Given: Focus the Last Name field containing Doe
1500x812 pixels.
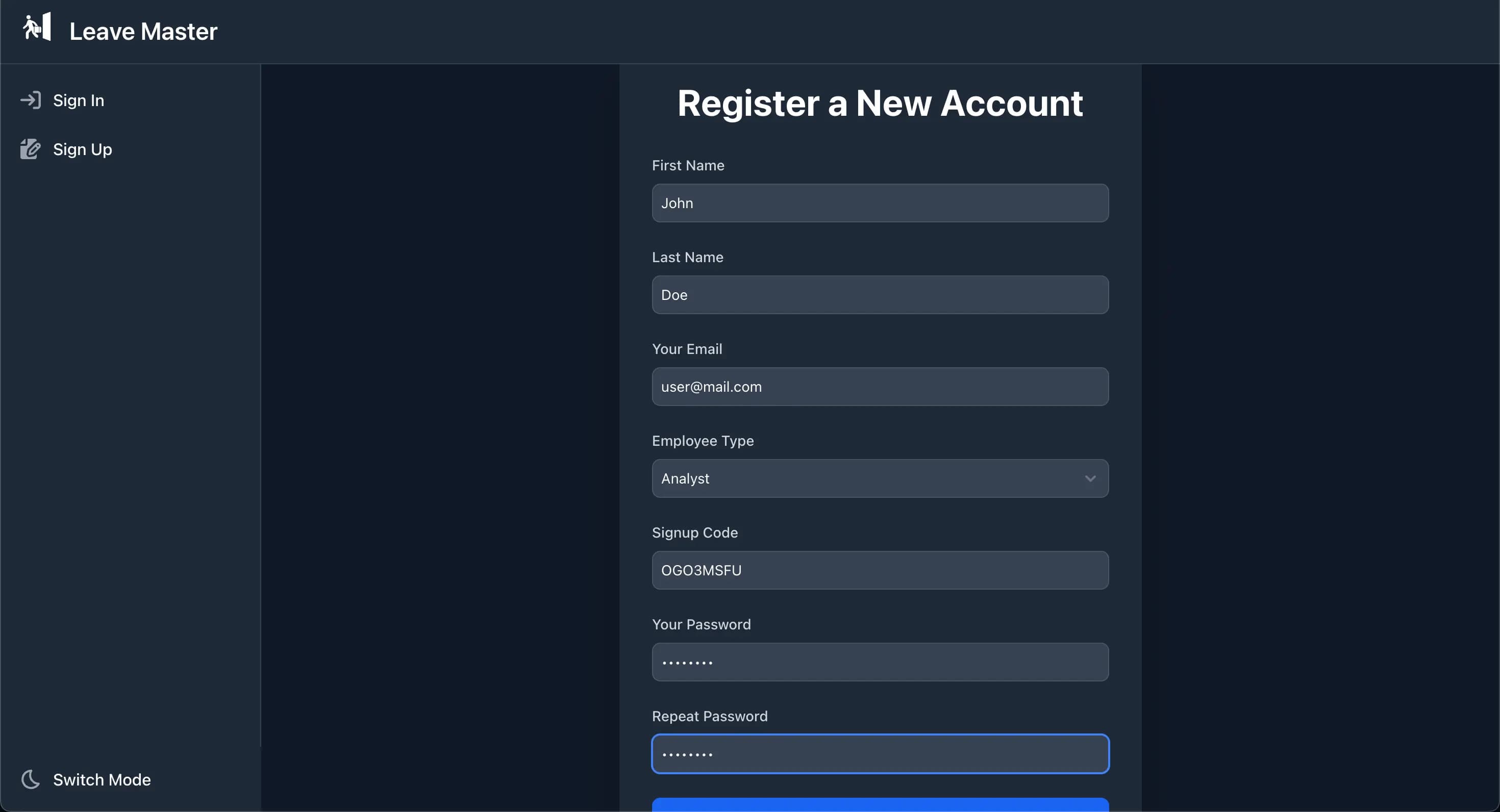Looking at the screenshot, I should pyautogui.click(x=880, y=295).
